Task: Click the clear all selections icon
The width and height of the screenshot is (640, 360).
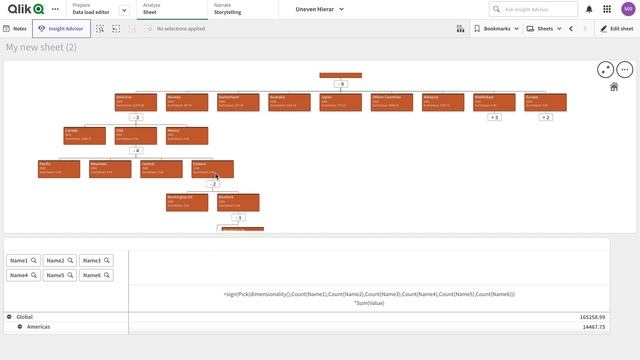Action: [149, 29]
